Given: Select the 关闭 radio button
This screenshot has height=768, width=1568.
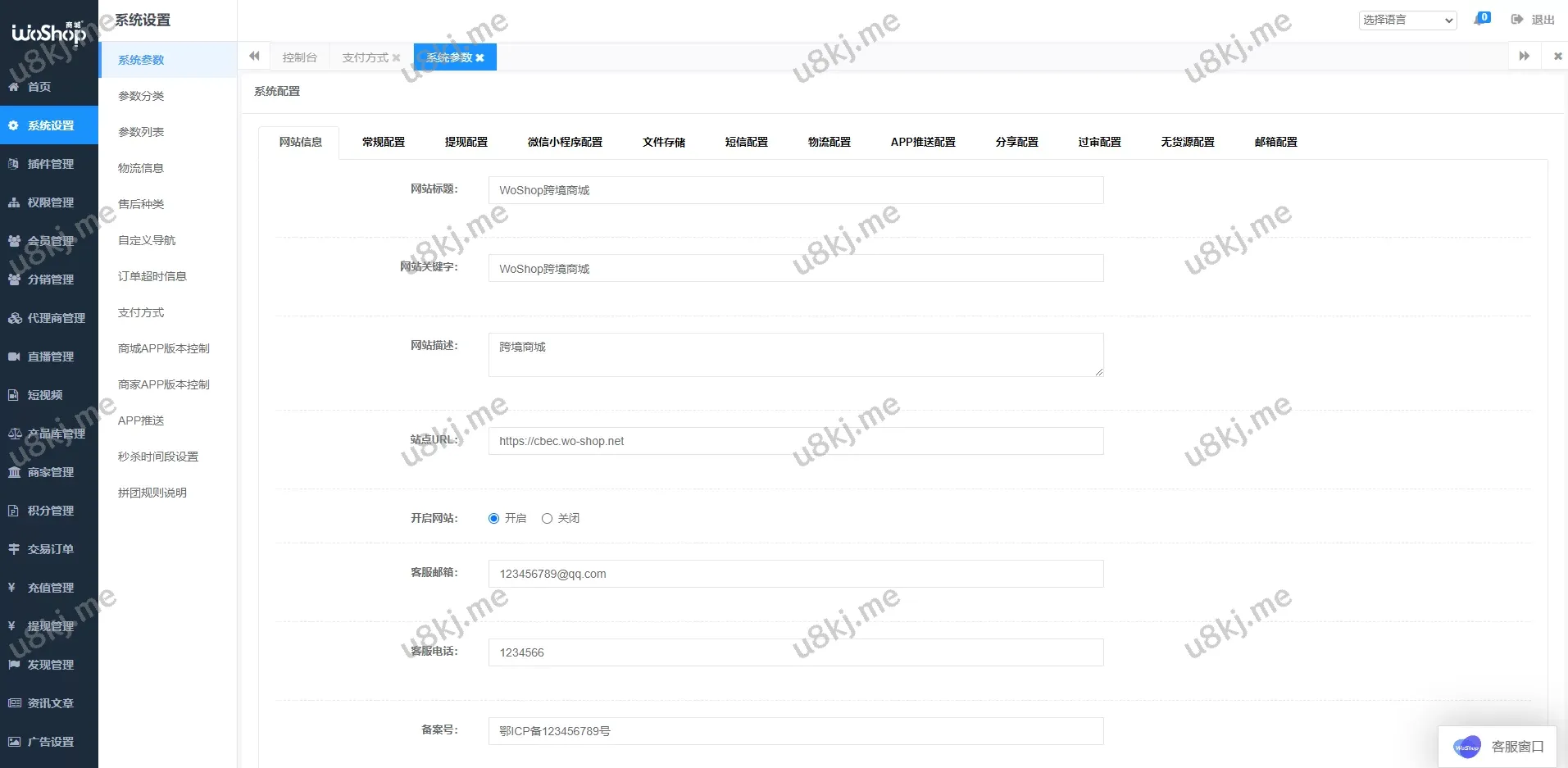Looking at the screenshot, I should (547, 518).
